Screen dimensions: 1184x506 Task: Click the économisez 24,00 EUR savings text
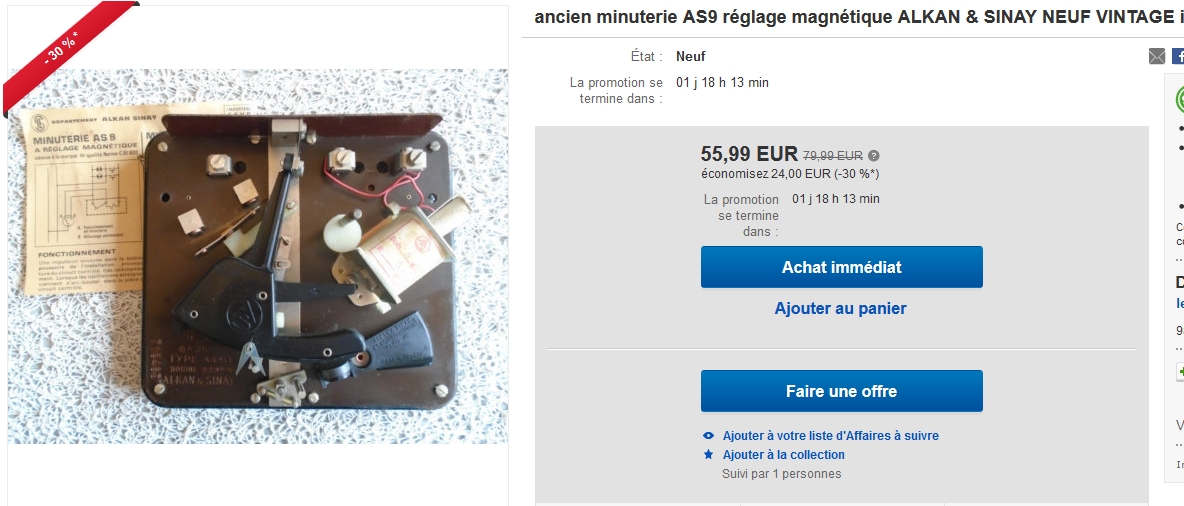pyautogui.click(x=790, y=174)
